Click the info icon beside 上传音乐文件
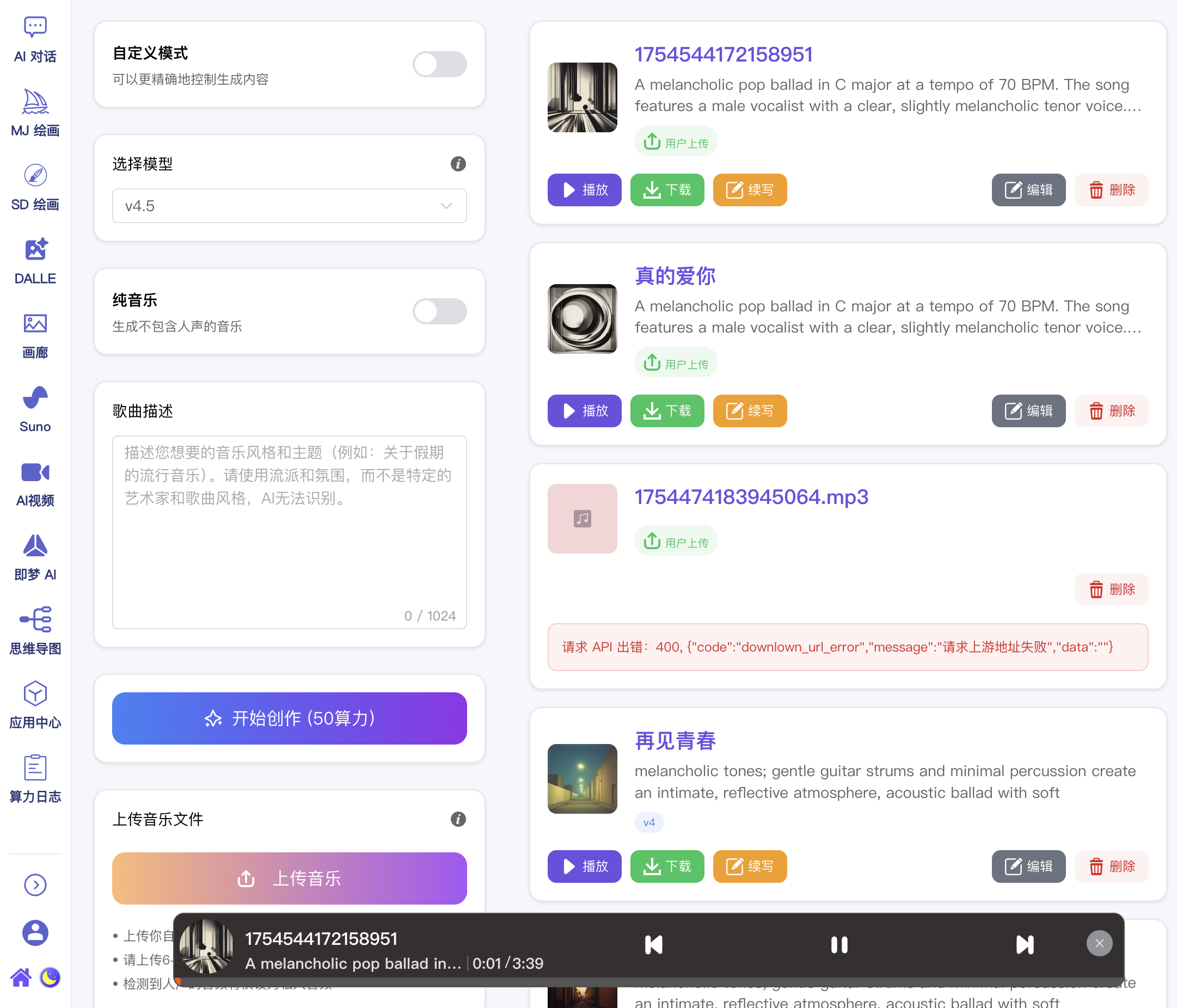The height and width of the screenshot is (1008, 1177). (458, 819)
